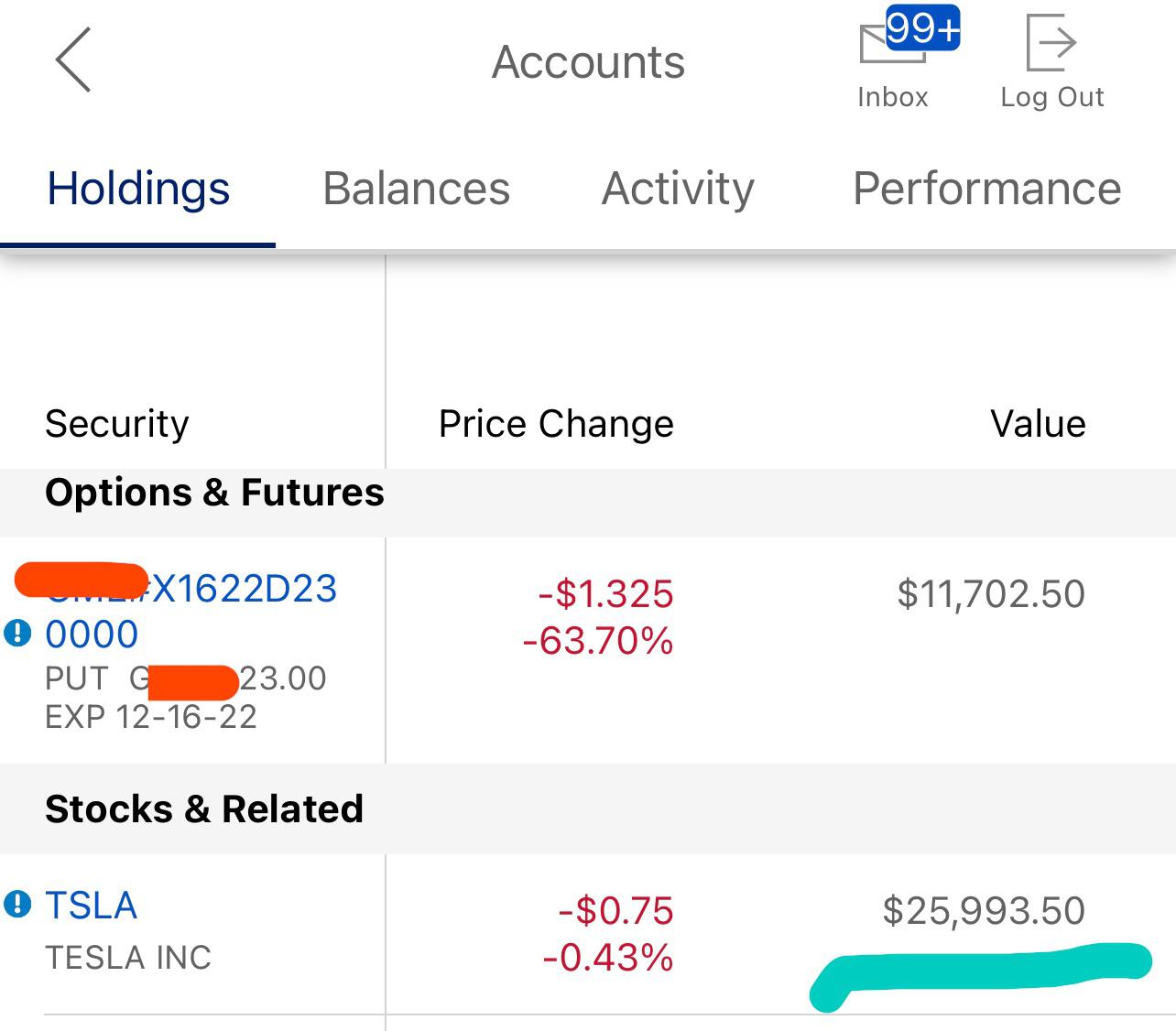This screenshot has width=1176, height=1031.
Task: Switch to the Holdings tab
Action: [x=138, y=190]
